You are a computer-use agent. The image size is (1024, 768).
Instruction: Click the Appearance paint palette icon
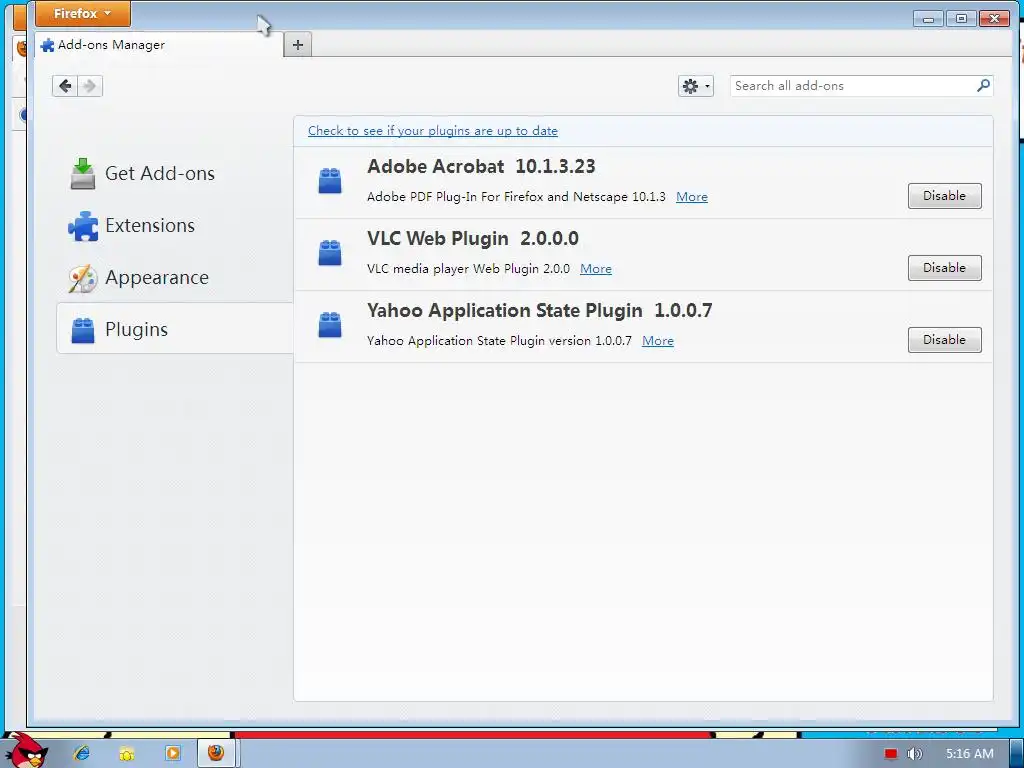coord(82,278)
